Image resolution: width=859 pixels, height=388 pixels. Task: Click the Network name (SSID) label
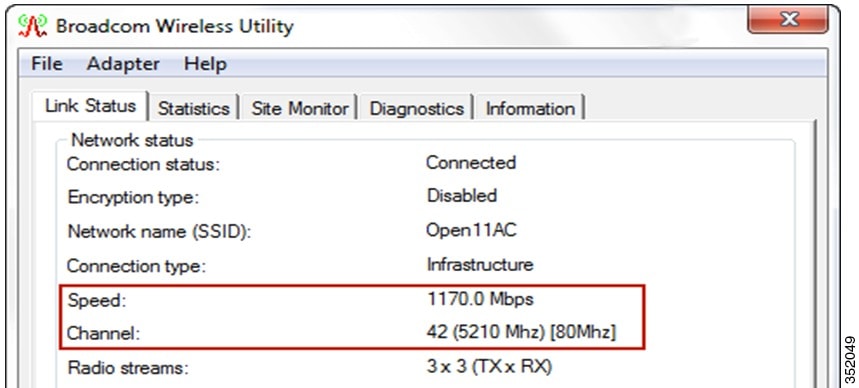click(x=159, y=231)
